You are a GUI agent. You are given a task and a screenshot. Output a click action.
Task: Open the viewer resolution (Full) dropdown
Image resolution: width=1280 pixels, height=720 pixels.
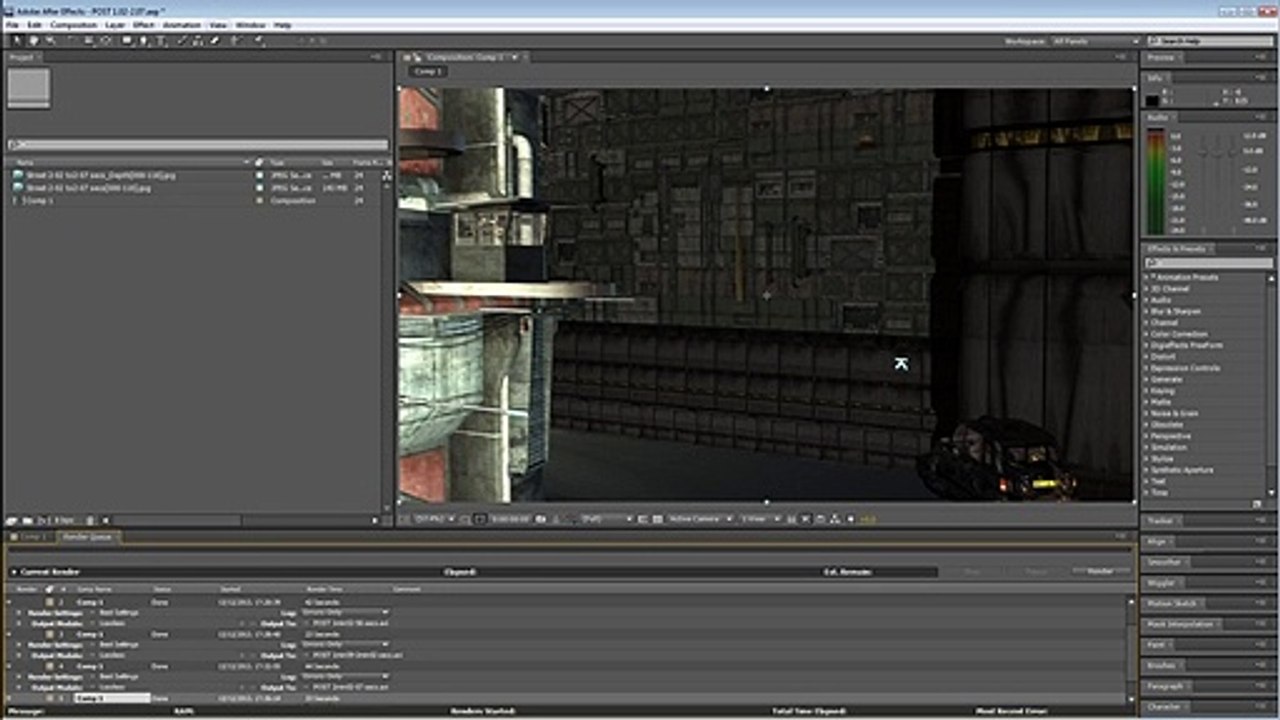pos(608,519)
